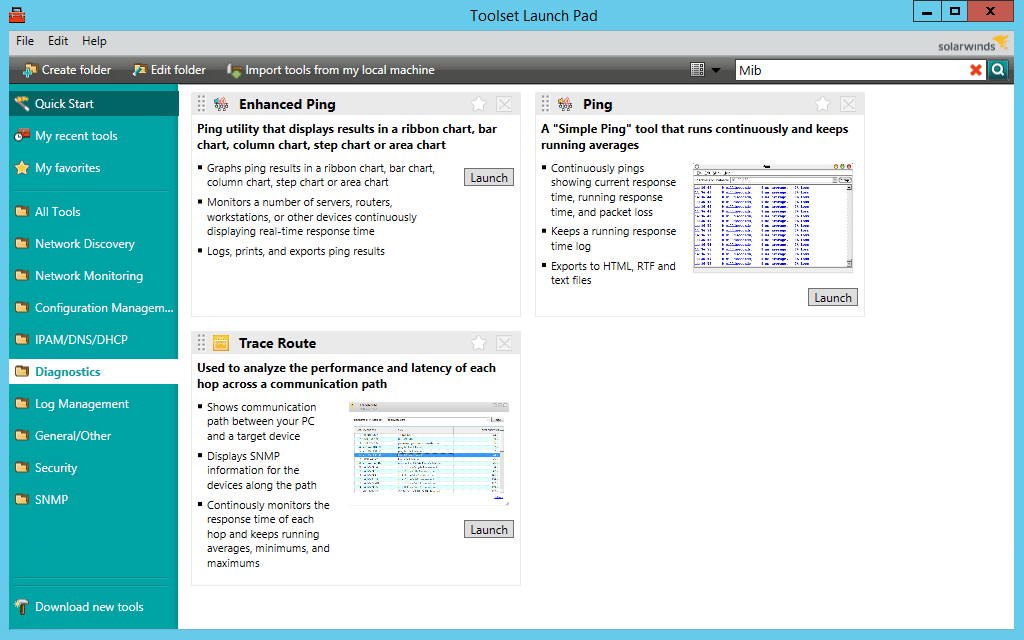
Task: Click the star icon beside My favorites
Action: (x=22, y=167)
